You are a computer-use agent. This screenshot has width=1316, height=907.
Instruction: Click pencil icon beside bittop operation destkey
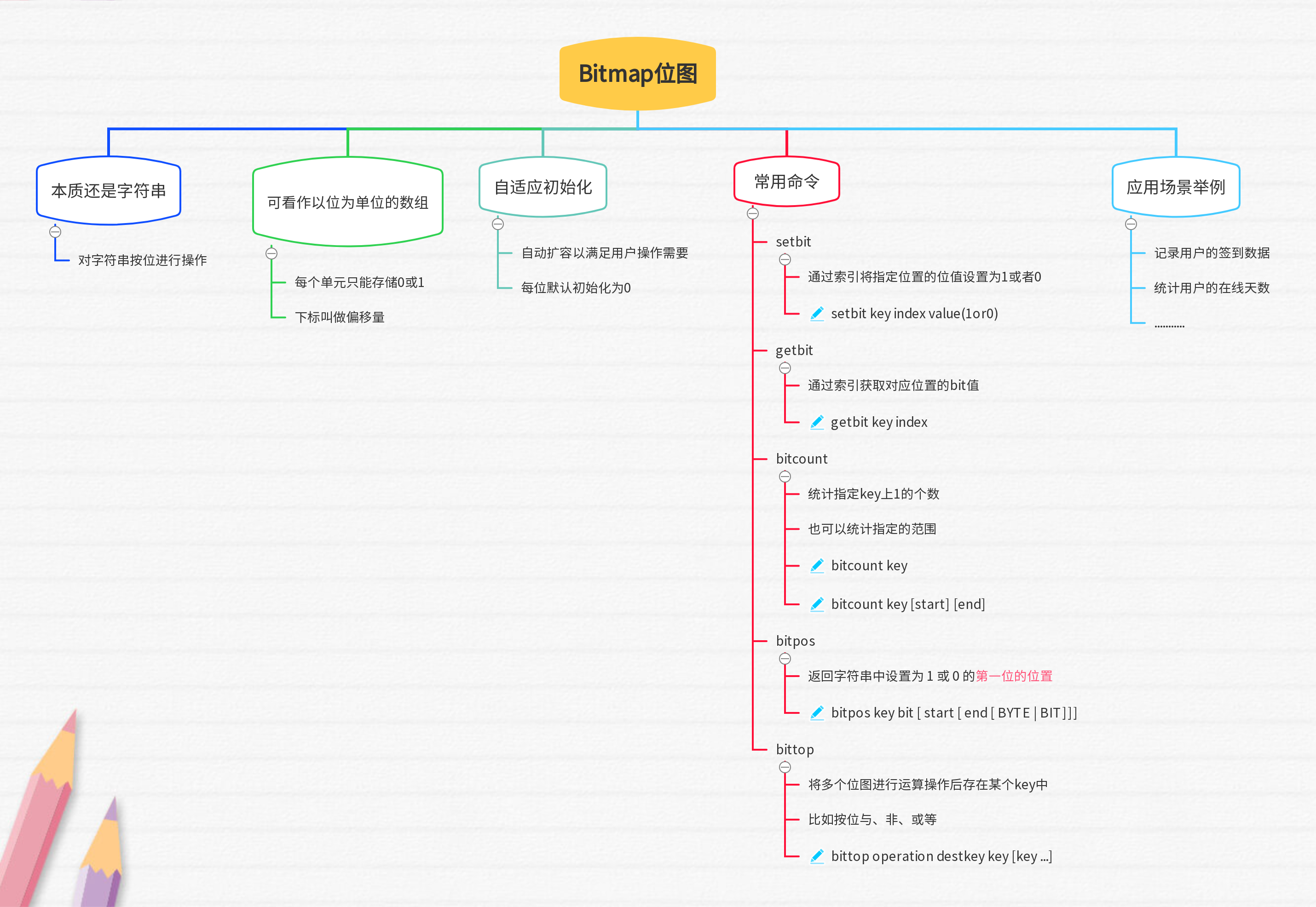pos(817,856)
